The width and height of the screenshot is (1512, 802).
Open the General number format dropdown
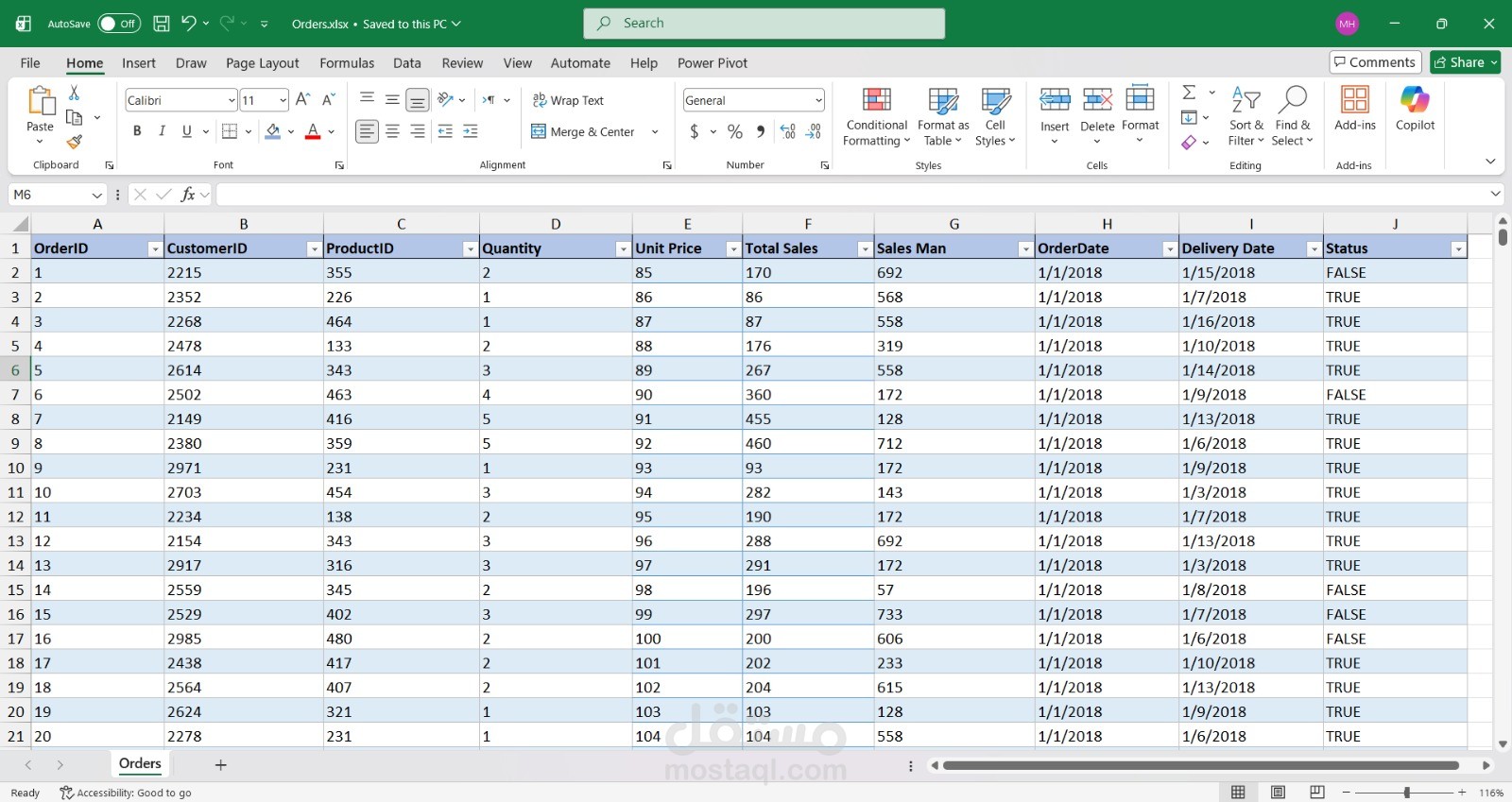(x=818, y=100)
